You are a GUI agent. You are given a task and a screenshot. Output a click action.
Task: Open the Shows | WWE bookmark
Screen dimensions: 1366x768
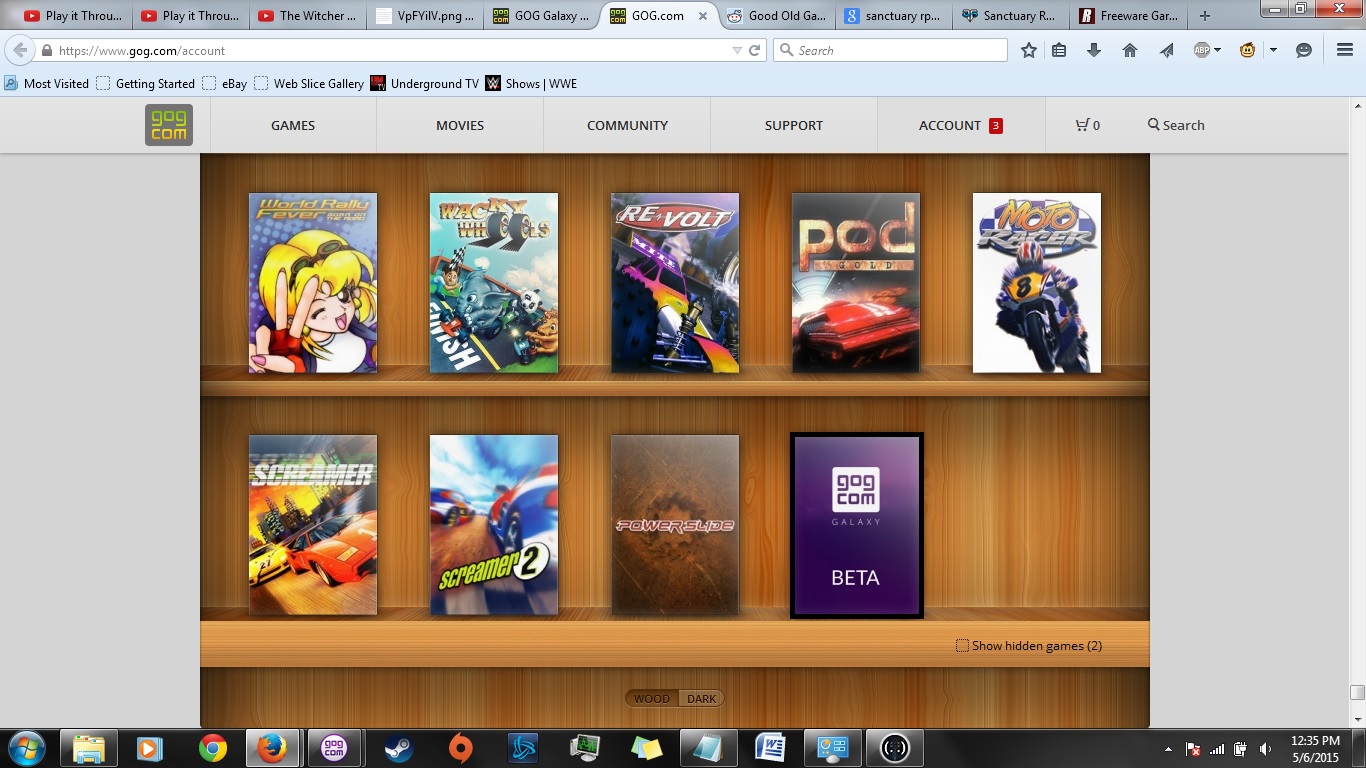tap(531, 84)
